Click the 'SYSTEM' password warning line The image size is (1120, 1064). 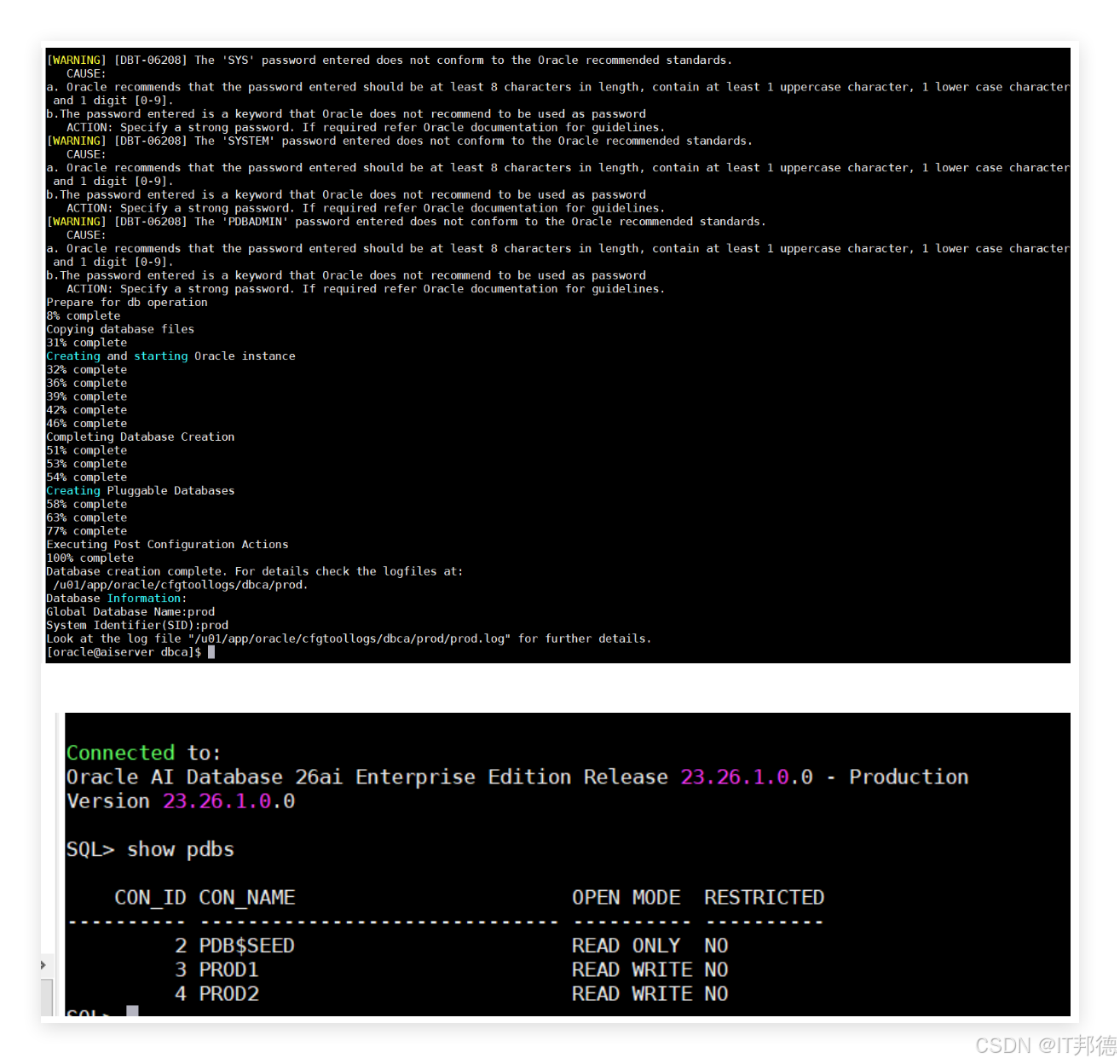point(400,141)
